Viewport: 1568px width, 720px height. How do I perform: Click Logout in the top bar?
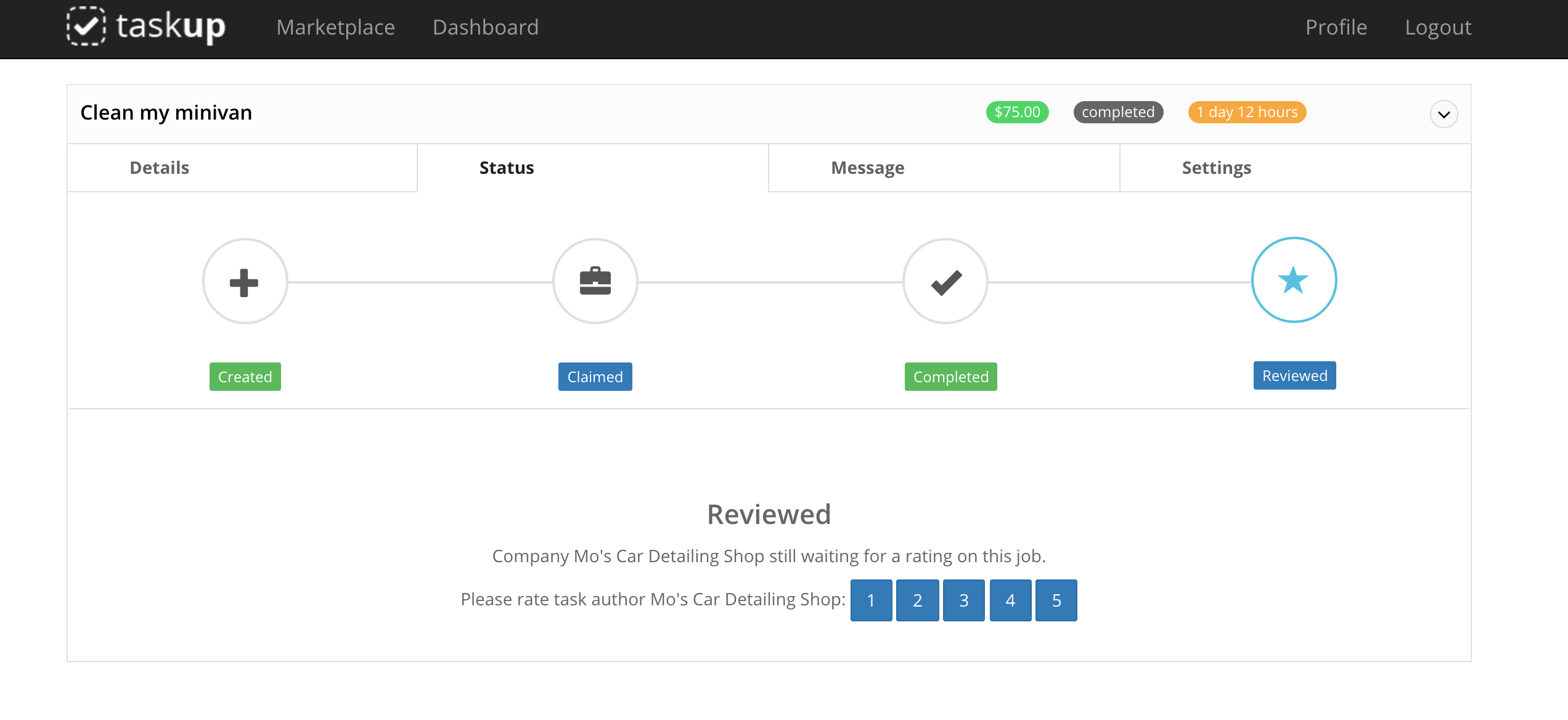click(x=1438, y=27)
